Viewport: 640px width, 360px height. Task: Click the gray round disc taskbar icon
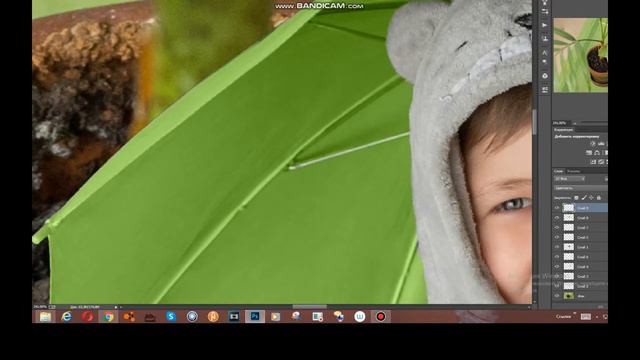[192, 316]
